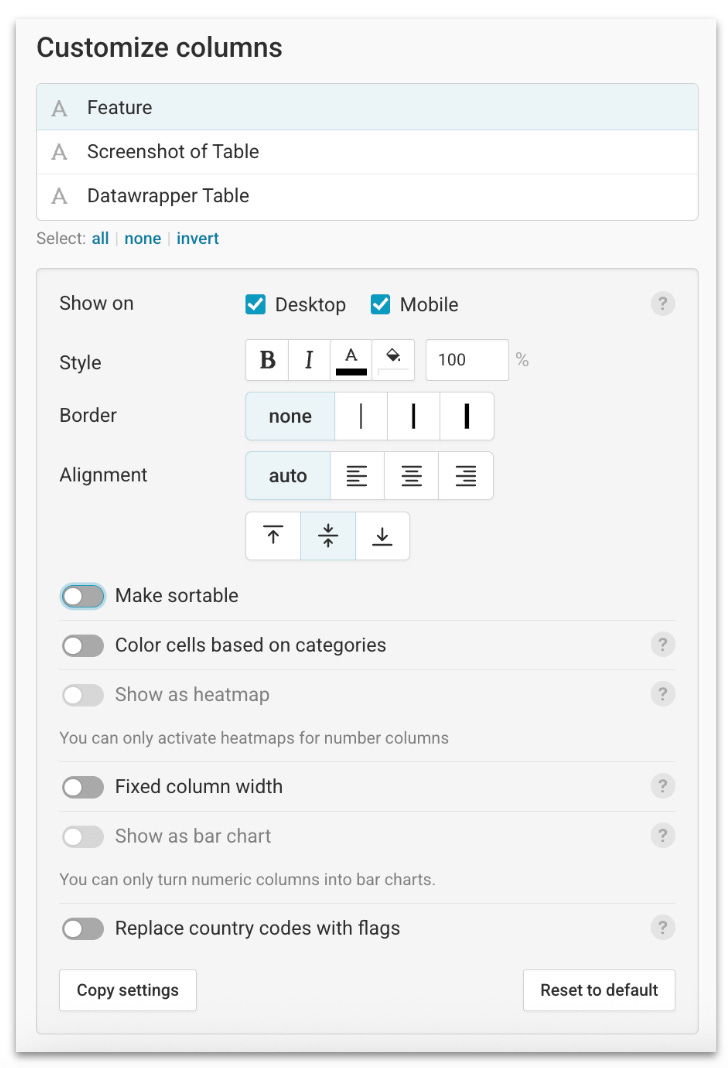
Task: Toggle bold text formatting
Action: pyautogui.click(x=266, y=360)
